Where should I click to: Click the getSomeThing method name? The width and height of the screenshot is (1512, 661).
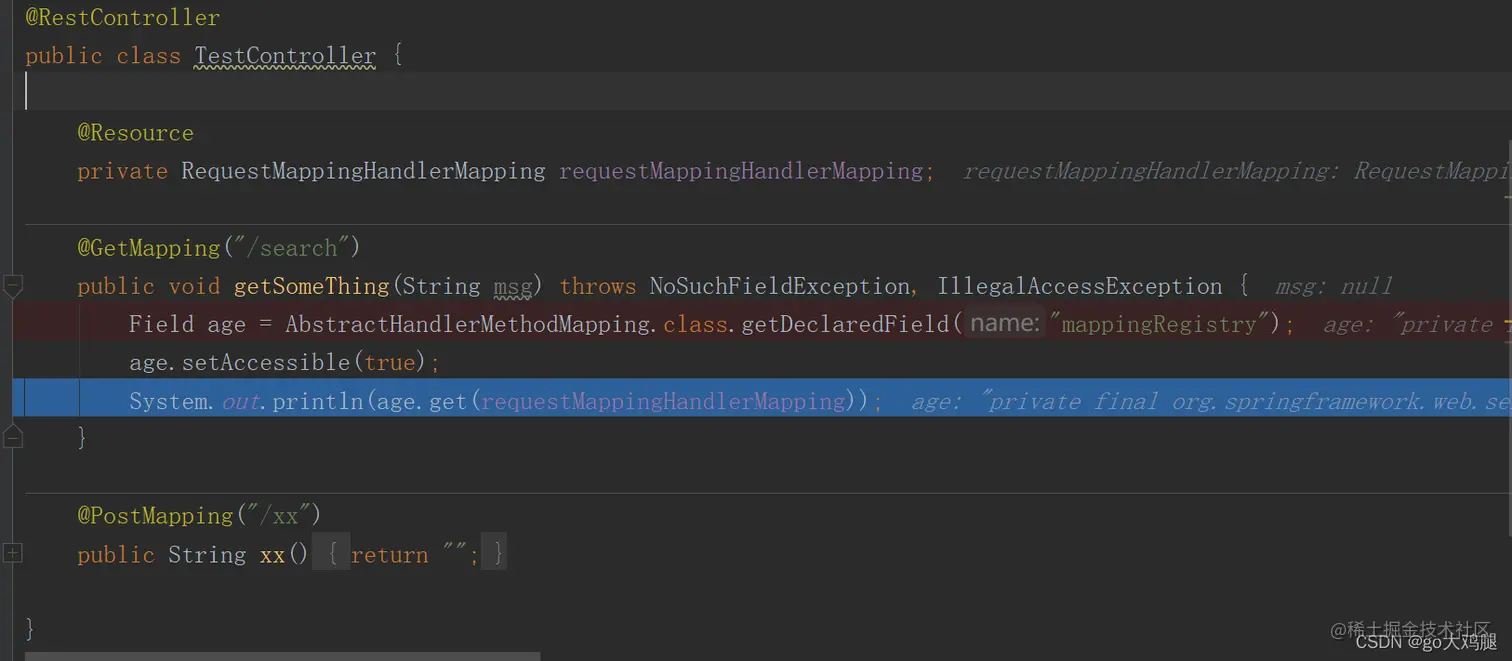point(312,287)
